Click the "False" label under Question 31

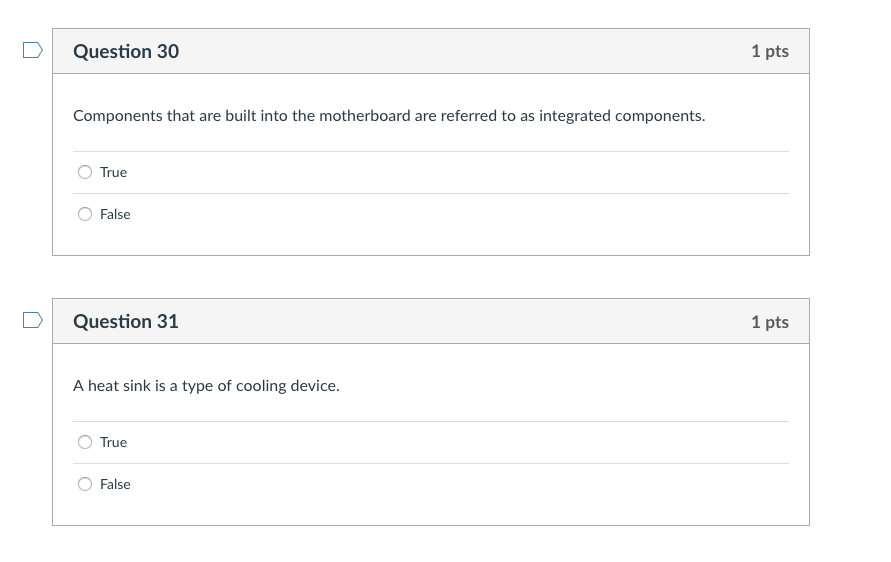click(x=115, y=484)
